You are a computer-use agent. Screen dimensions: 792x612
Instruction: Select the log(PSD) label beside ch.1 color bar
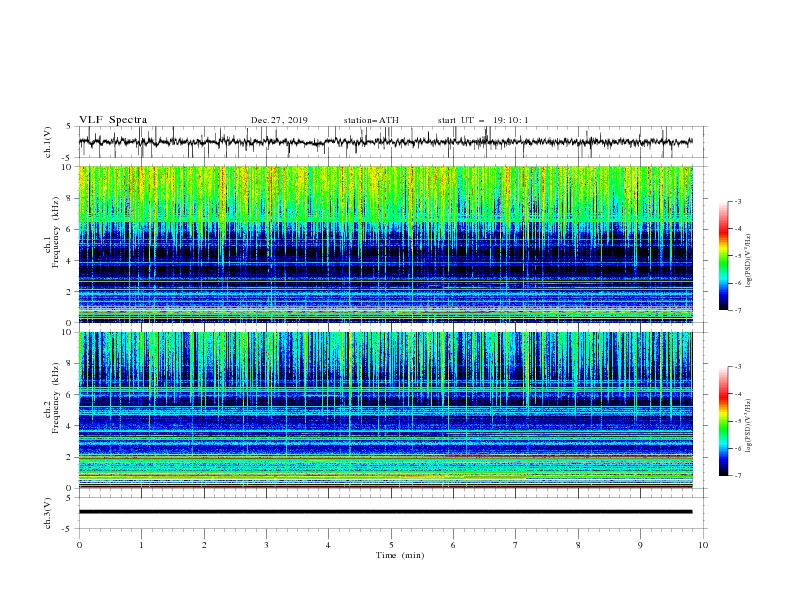tap(749, 261)
